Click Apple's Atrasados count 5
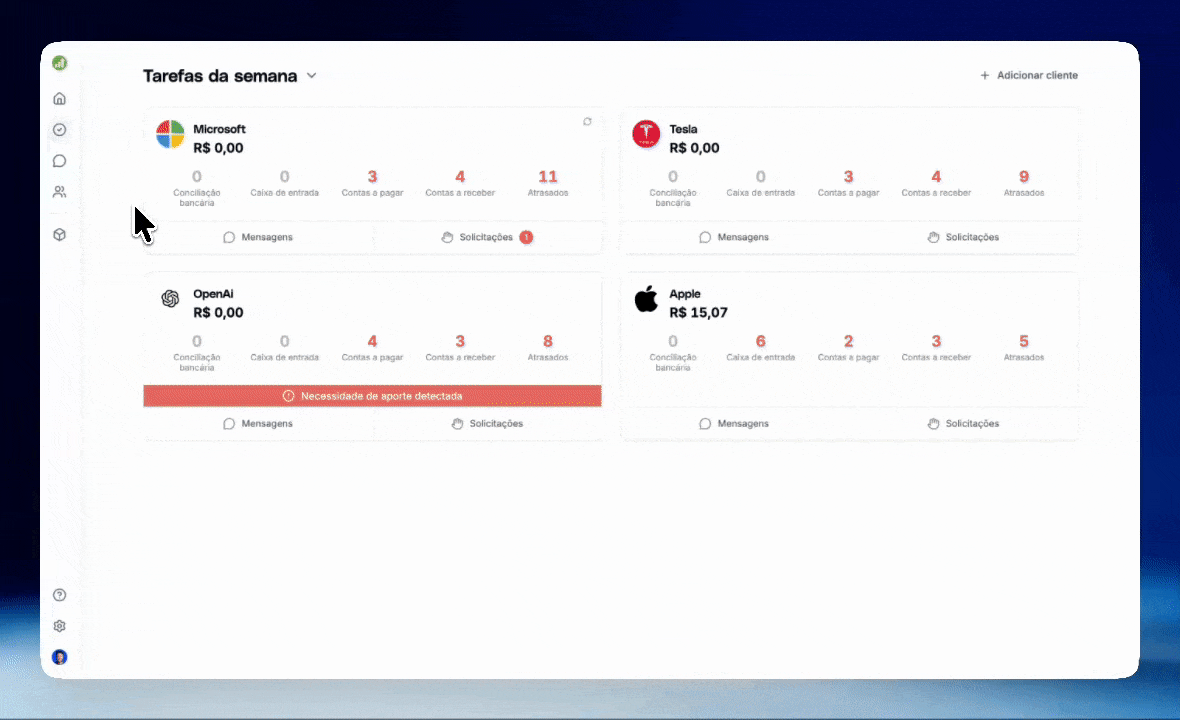This screenshot has height=720, width=1180. pos(1023,342)
